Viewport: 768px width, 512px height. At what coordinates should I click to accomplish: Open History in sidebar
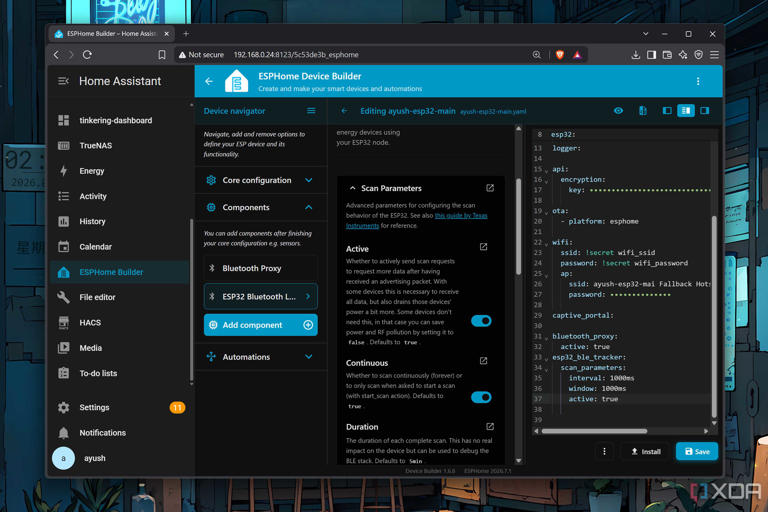[93, 221]
